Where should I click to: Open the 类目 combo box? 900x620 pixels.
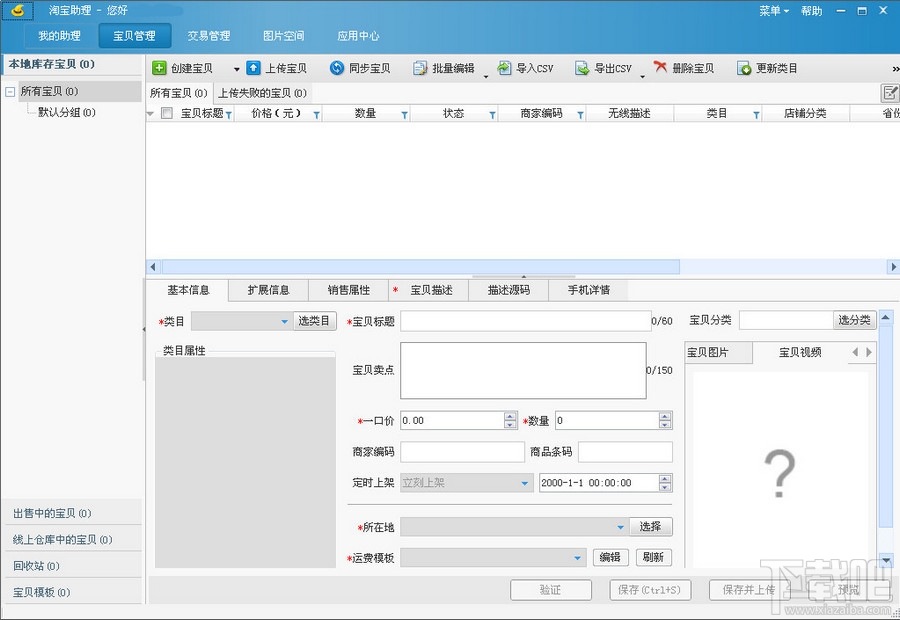pos(241,321)
